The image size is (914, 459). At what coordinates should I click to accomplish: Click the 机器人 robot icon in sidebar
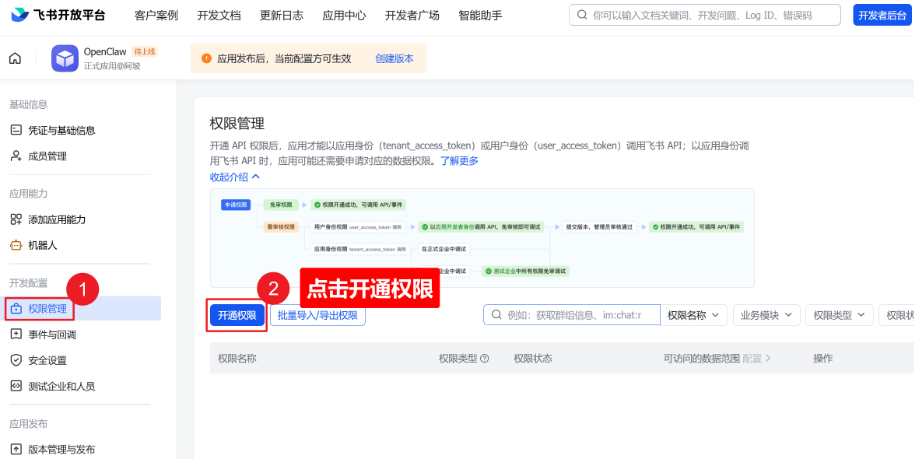coord(16,244)
